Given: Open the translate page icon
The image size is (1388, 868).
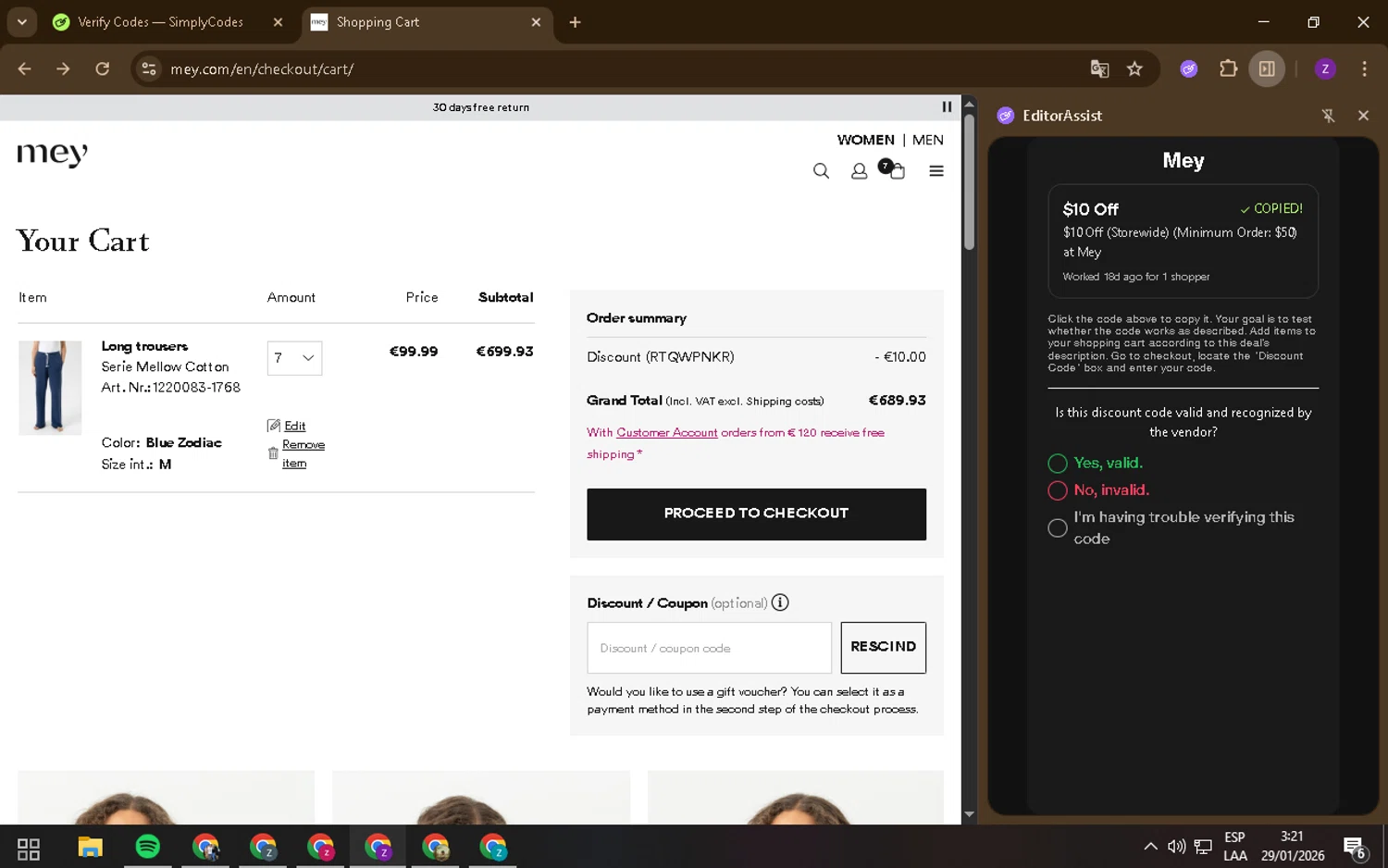Looking at the screenshot, I should coord(1099,68).
